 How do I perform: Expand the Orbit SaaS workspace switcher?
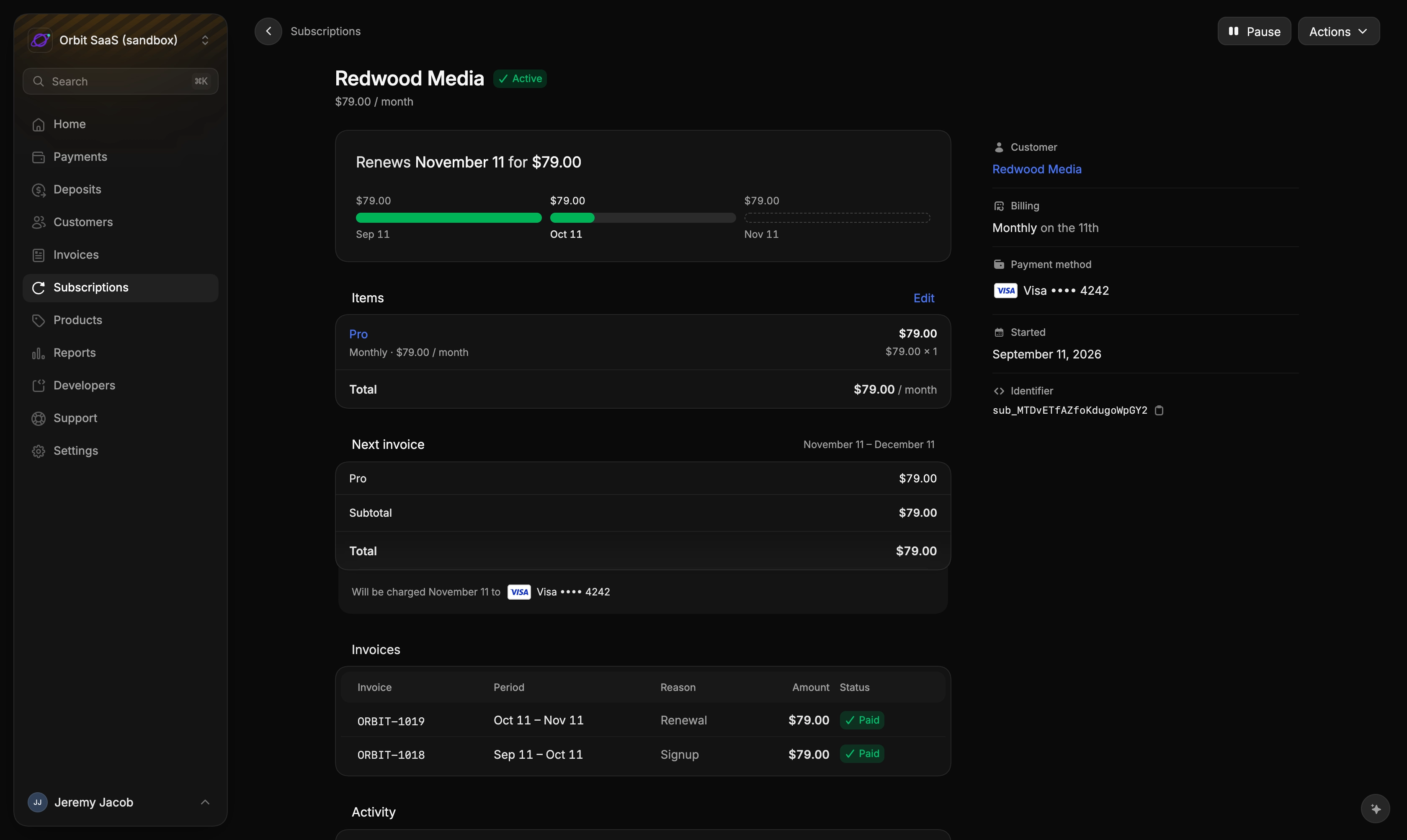pos(205,40)
